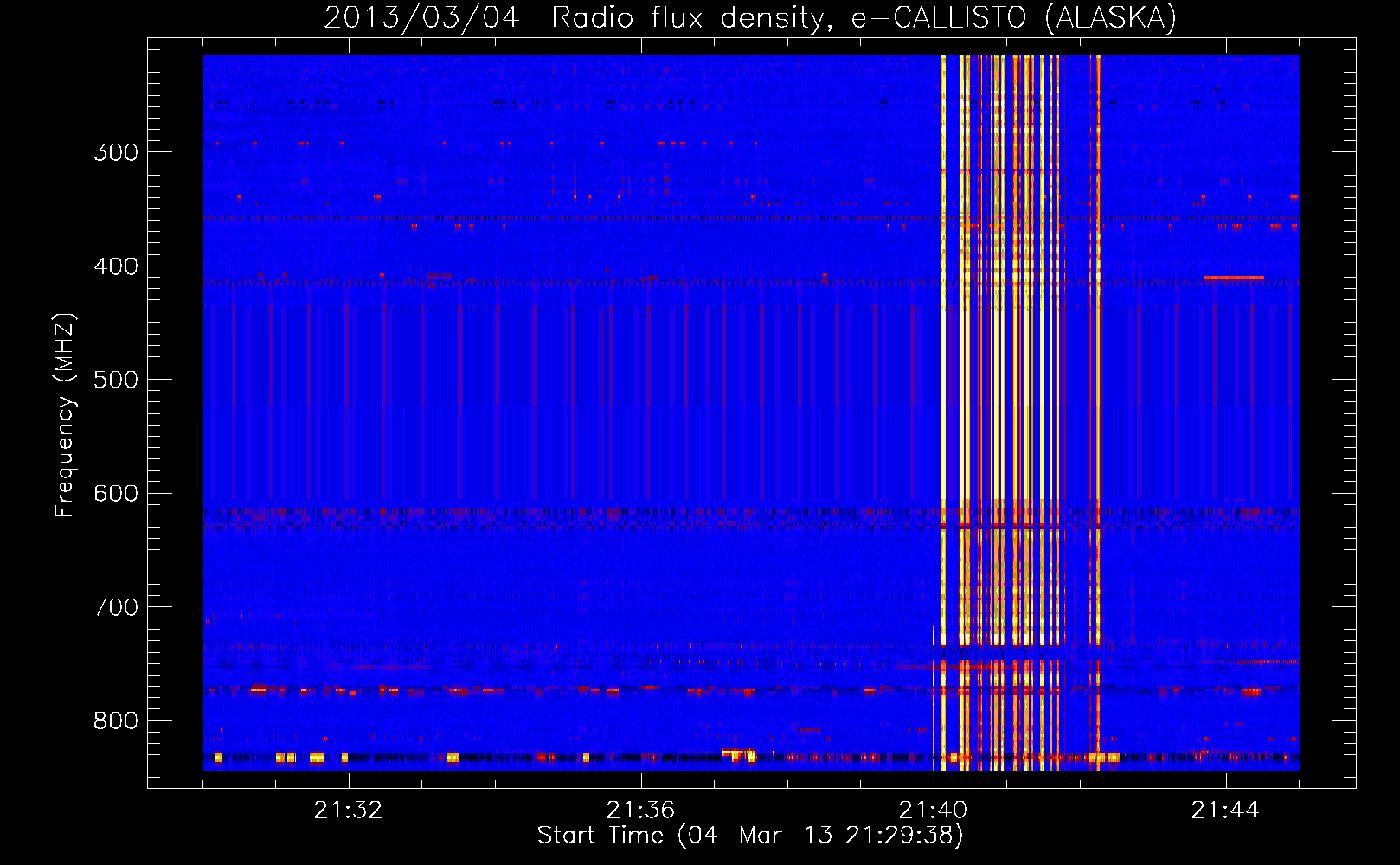Click the plot title "Radio flux density, e-CALLISTO (ALASKA)"
This screenshot has height=865, width=1400.
864,18
